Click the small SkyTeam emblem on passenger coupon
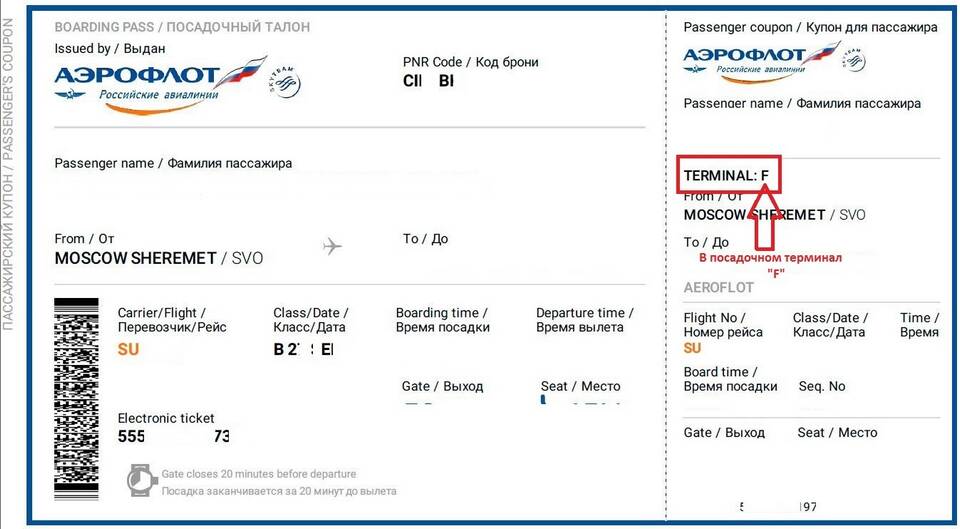 (x=853, y=60)
